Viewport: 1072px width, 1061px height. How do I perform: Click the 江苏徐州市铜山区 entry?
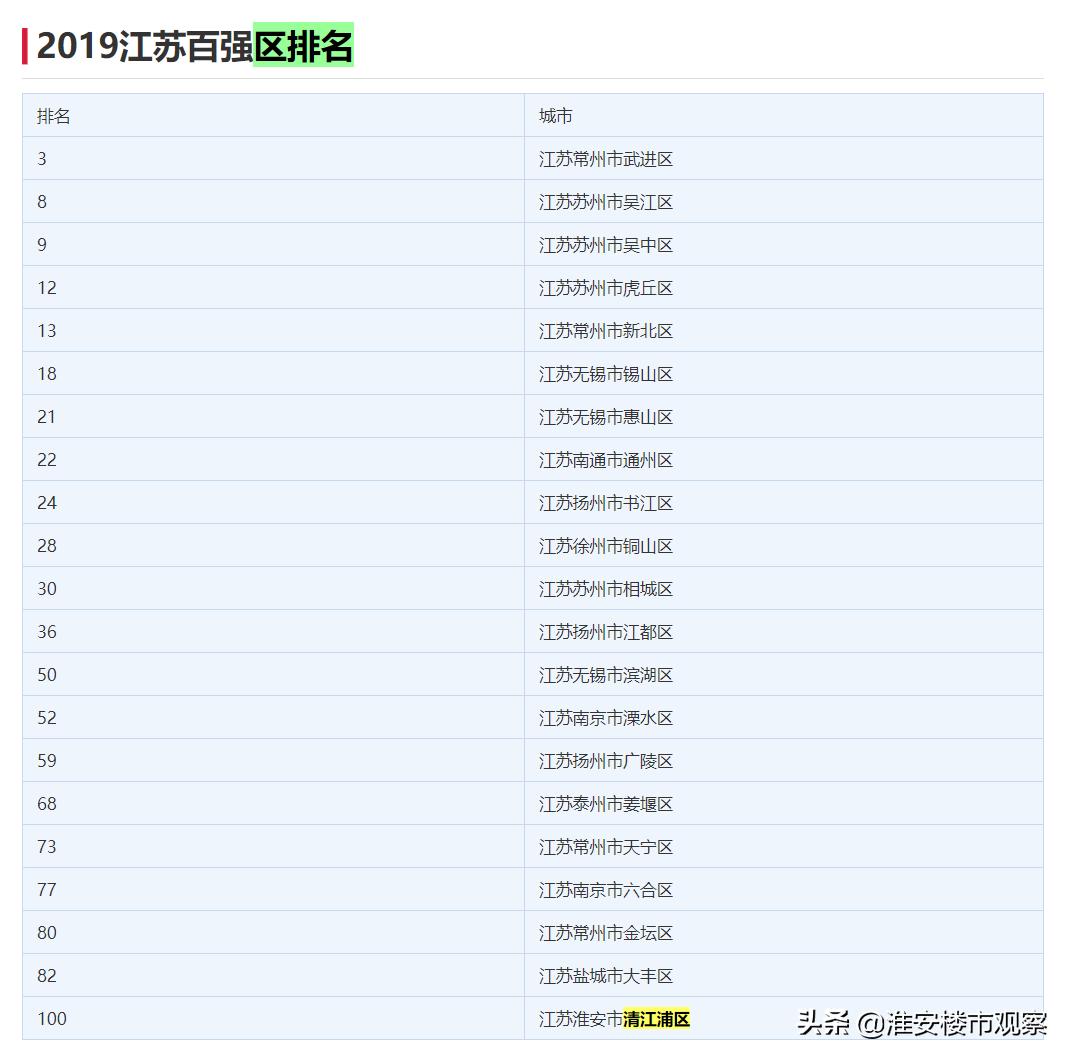(x=606, y=546)
